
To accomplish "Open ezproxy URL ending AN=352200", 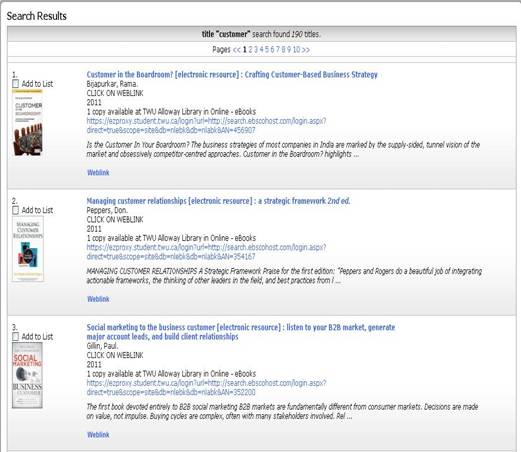I will (x=206, y=387).
